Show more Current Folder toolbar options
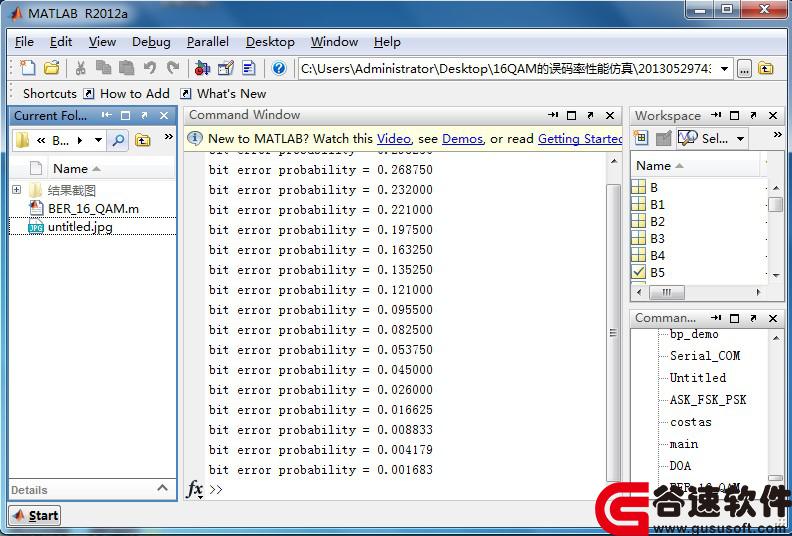The height and width of the screenshot is (536, 792). (x=168, y=136)
